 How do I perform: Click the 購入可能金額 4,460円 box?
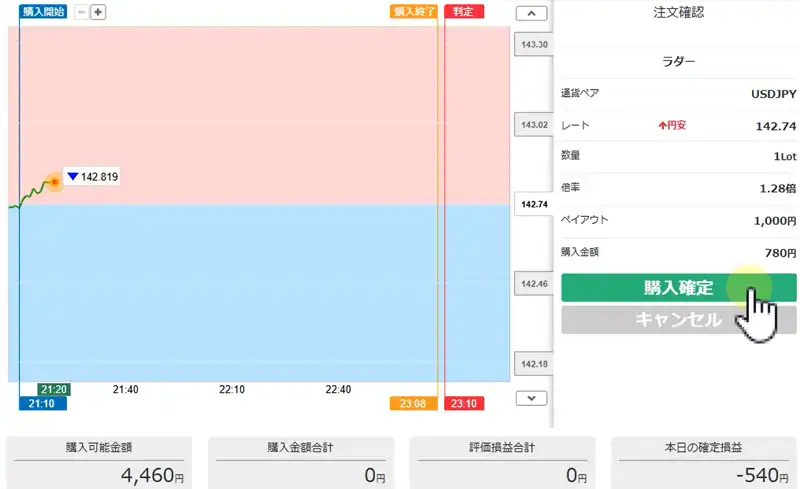pyautogui.click(x=99, y=462)
